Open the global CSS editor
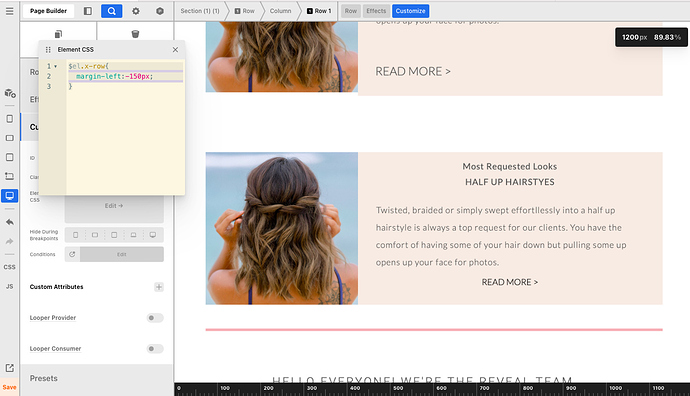Image resolution: width=690 pixels, height=396 pixels. click(10, 267)
